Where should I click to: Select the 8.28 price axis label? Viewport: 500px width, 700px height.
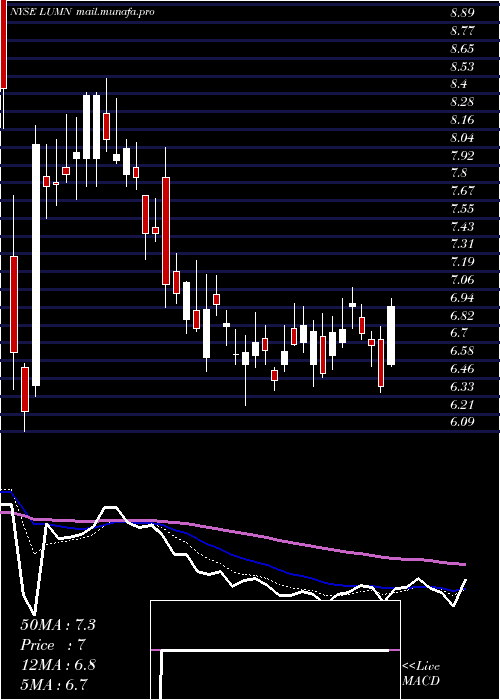pos(462,102)
